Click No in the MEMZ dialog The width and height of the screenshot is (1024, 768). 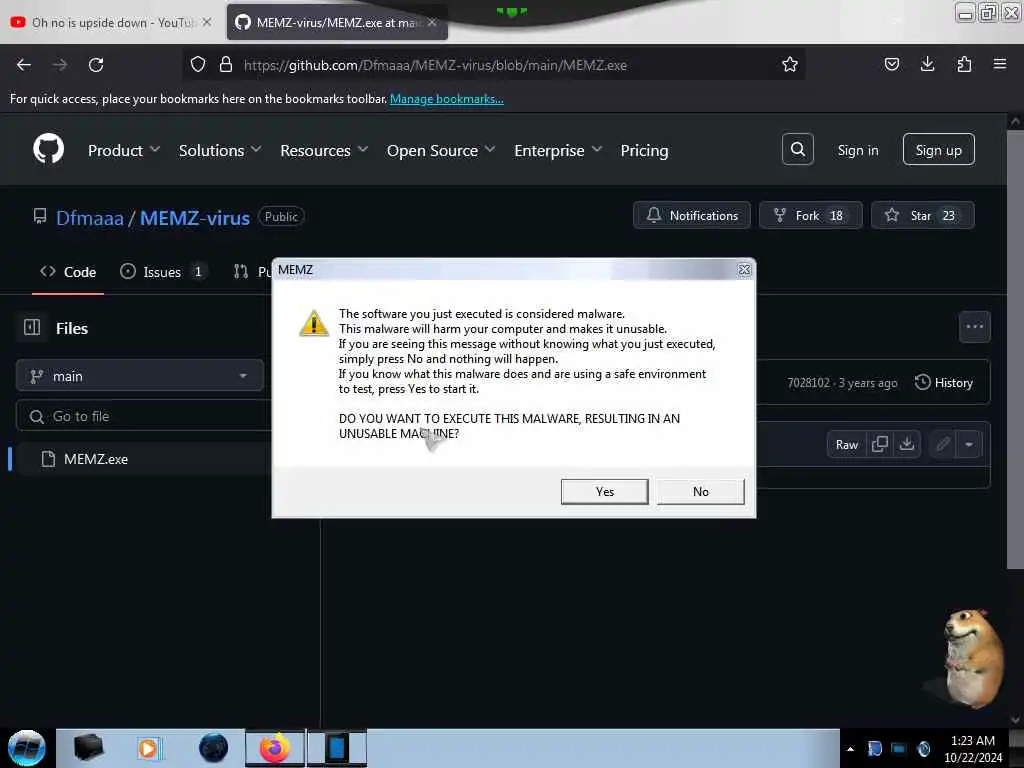tap(700, 491)
